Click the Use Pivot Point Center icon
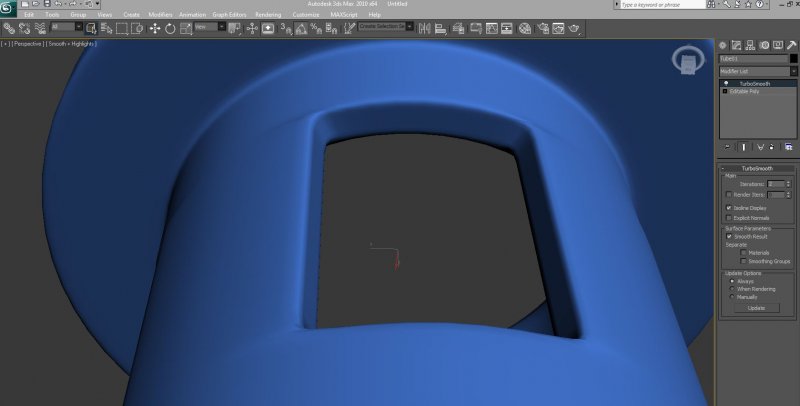The width and height of the screenshot is (800, 406). [235, 29]
